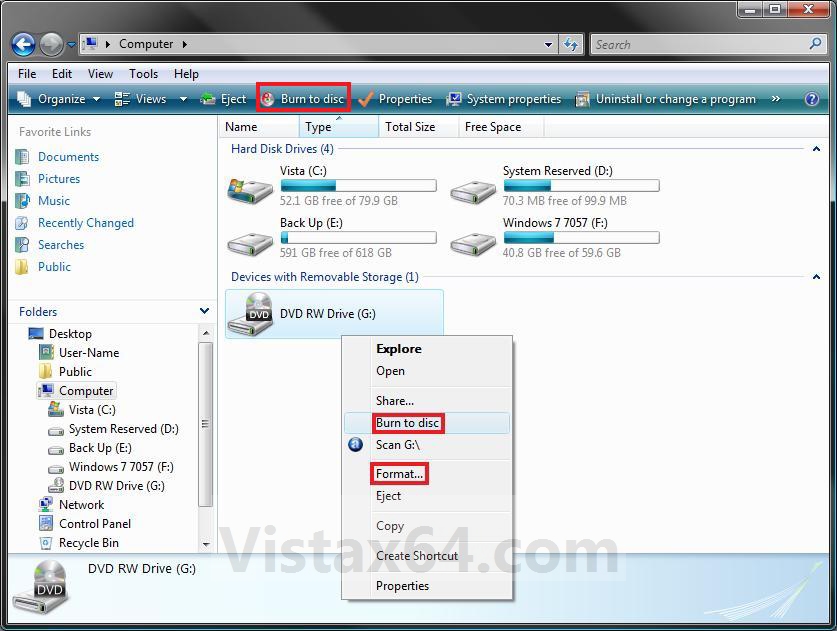Image resolution: width=837 pixels, height=631 pixels.
Task: Select User-Name in folder tree
Action: [89, 353]
